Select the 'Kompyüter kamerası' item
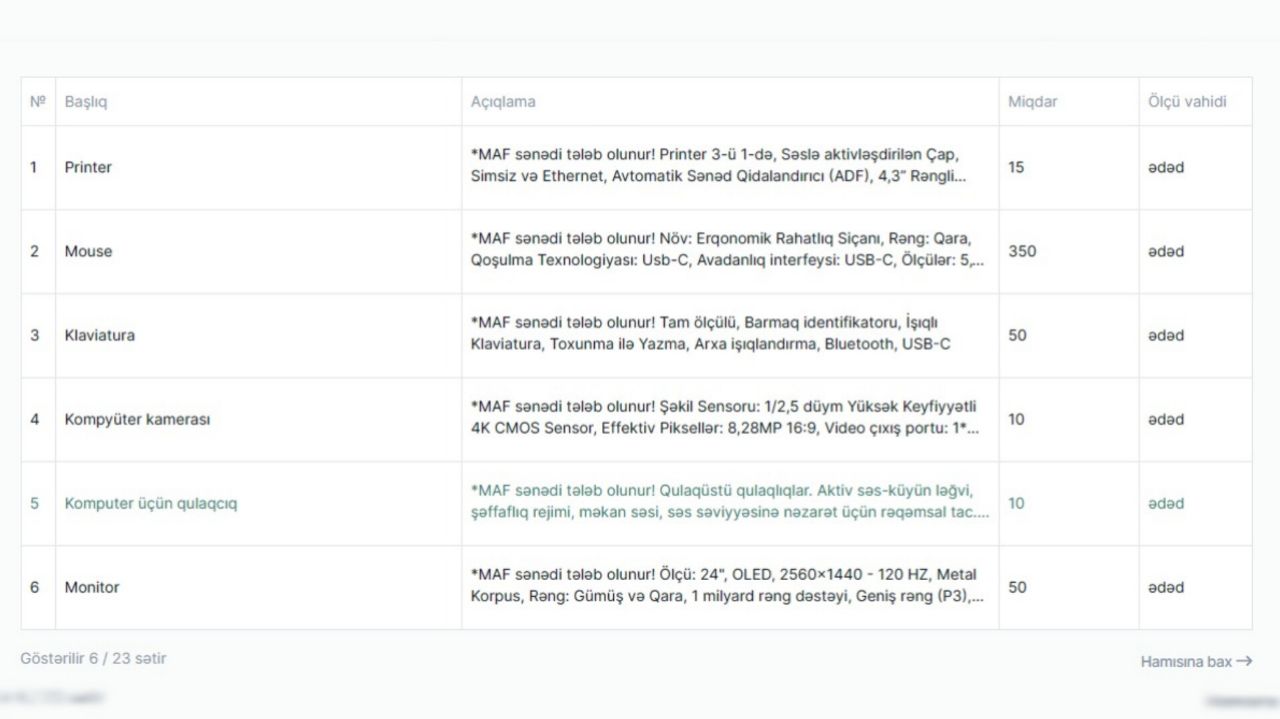 (137, 419)
